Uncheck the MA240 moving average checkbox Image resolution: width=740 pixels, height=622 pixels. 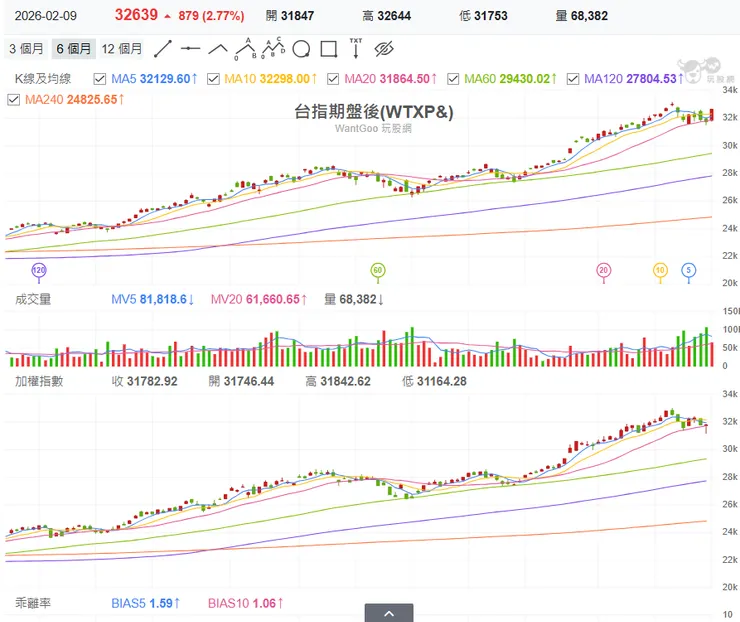tap(14, 100)
